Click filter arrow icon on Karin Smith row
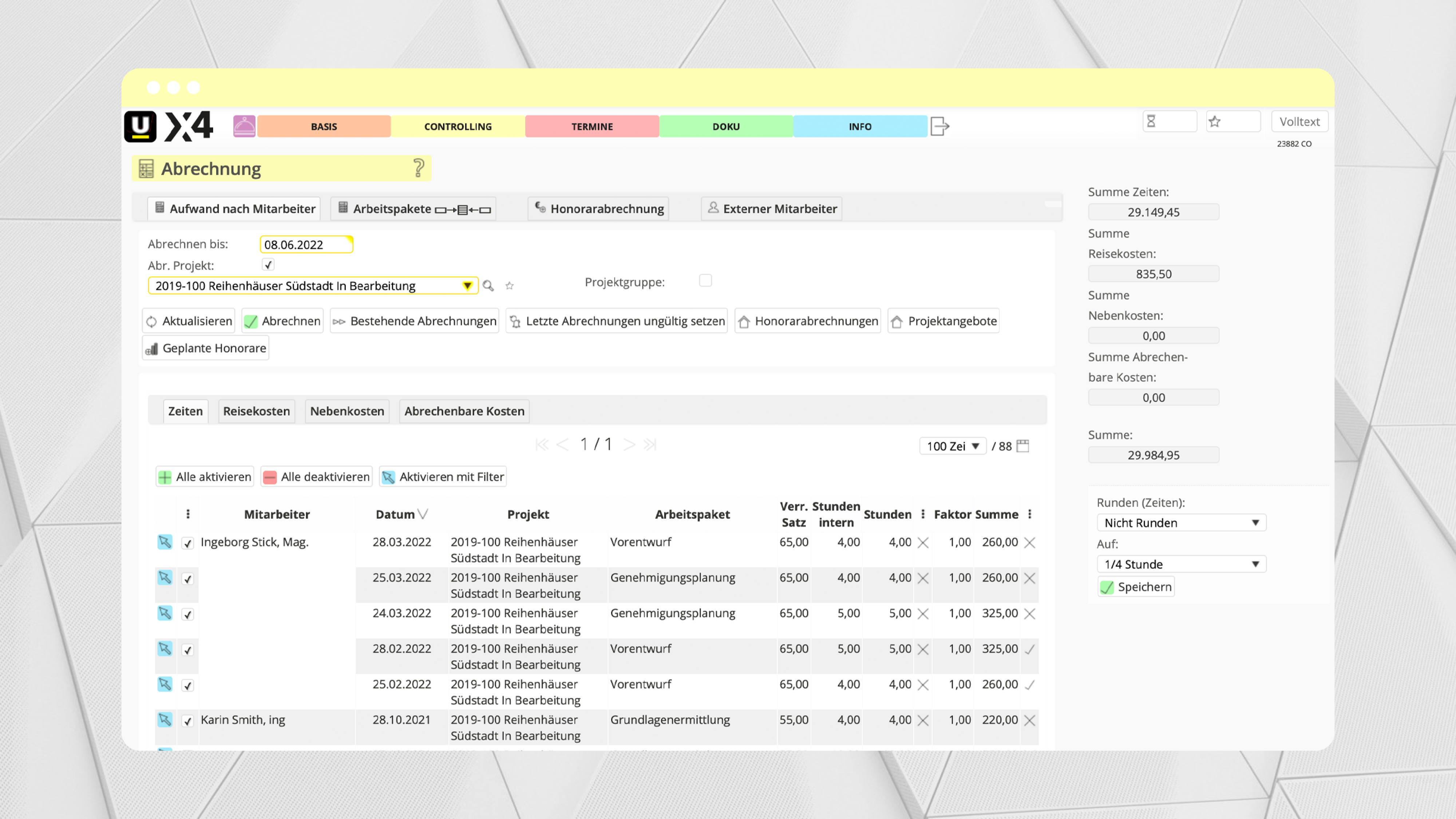The height and width of the screenshot is (819, 1456). [x=165, y=720]
